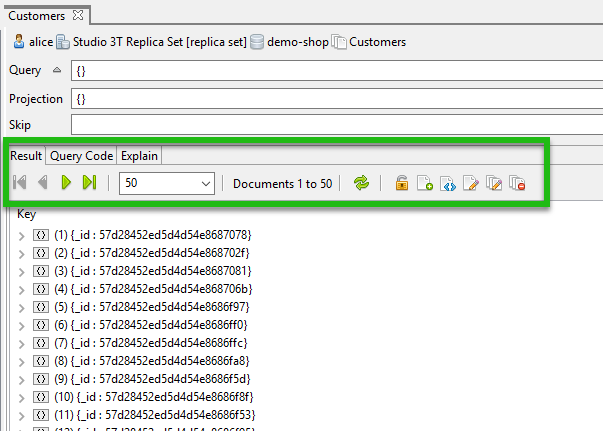Select row (11) {_id : 57d28452ed5d4d54e8686f53}
The height and width of the screenshot is (431, 603).
click(155, 415)
